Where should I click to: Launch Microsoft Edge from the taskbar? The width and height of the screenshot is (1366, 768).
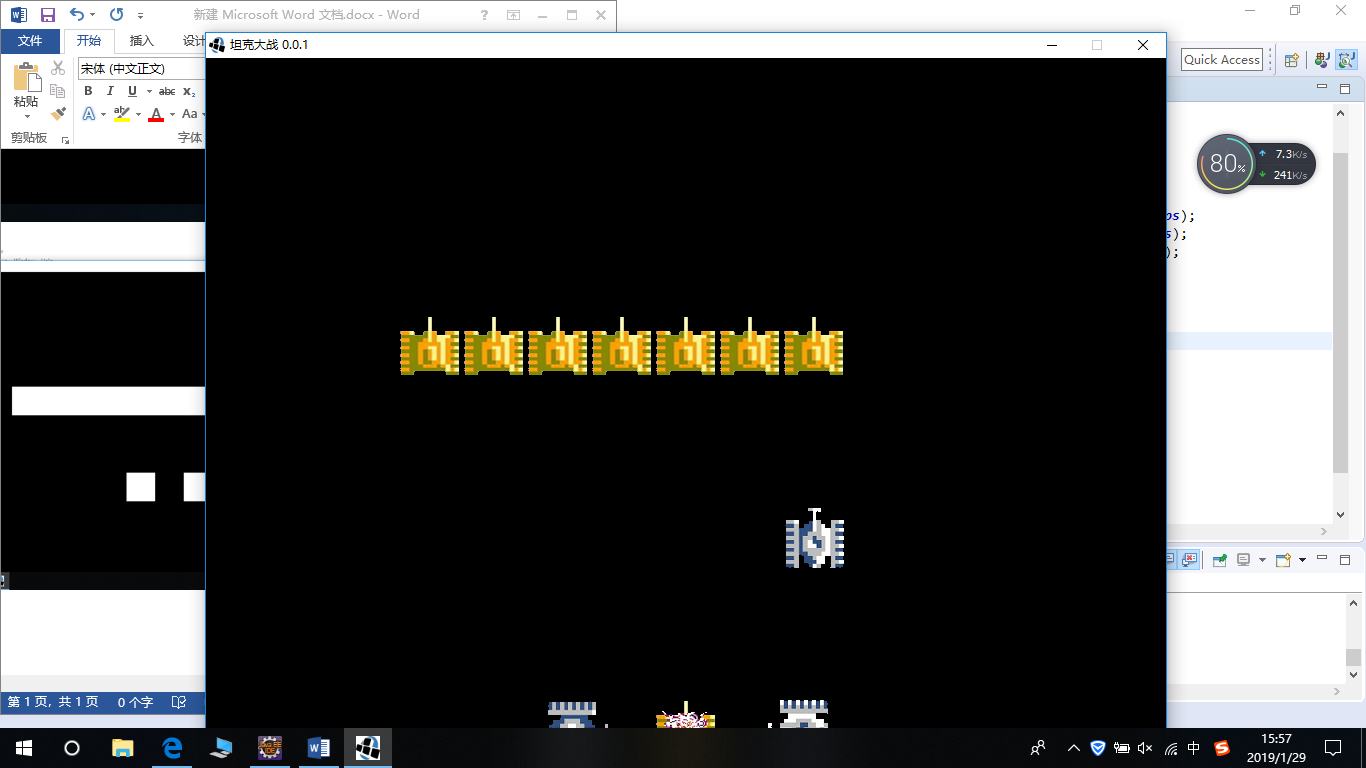point(172,747)
